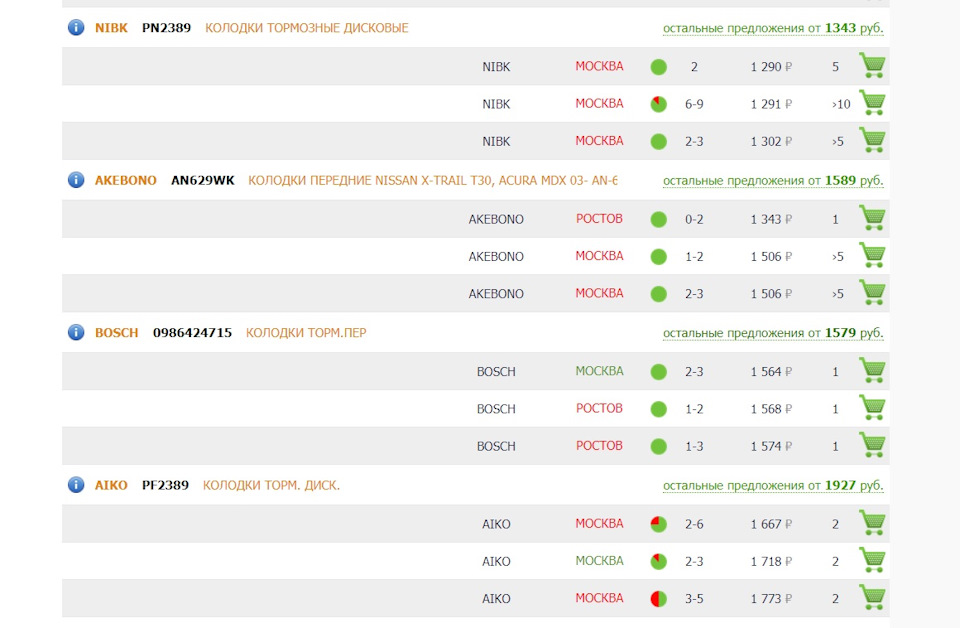Viewport: 960px width, 628px height.
Task: Click price 1 564 ₽
Action: coord(771,372)
